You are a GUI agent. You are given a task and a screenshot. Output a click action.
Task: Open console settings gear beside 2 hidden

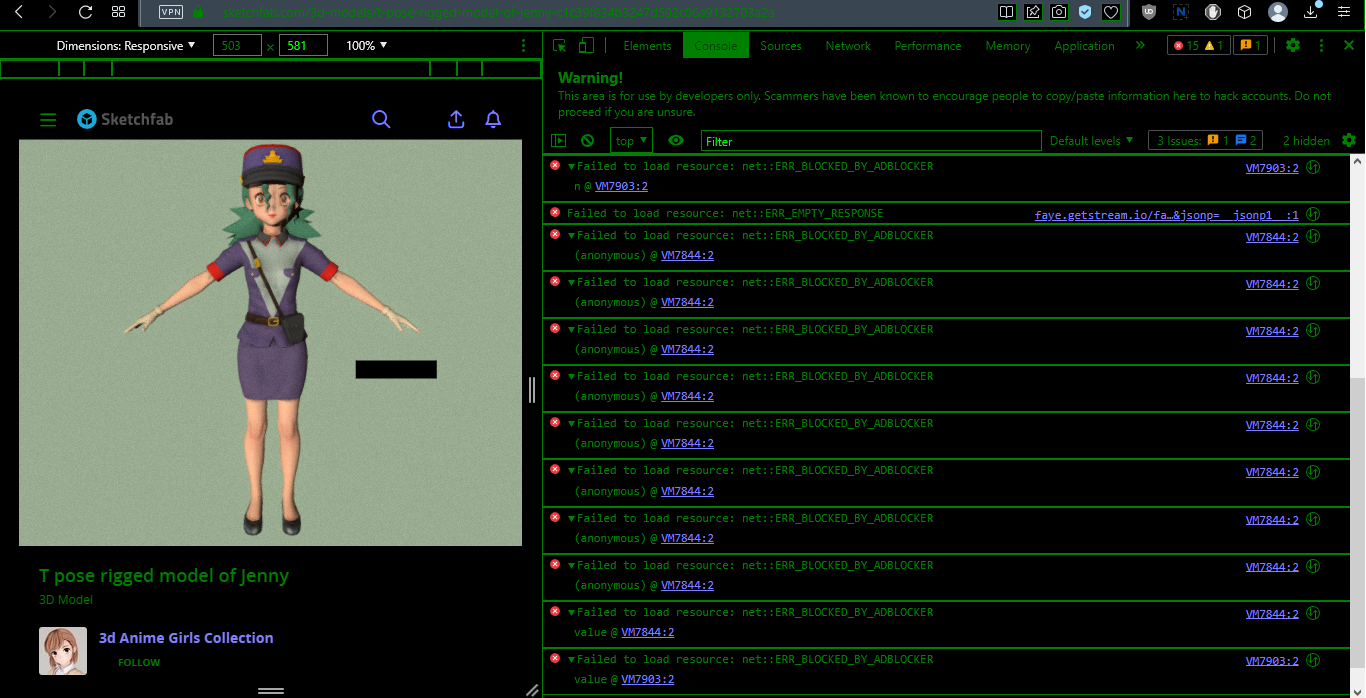[x=1349, y=141]
